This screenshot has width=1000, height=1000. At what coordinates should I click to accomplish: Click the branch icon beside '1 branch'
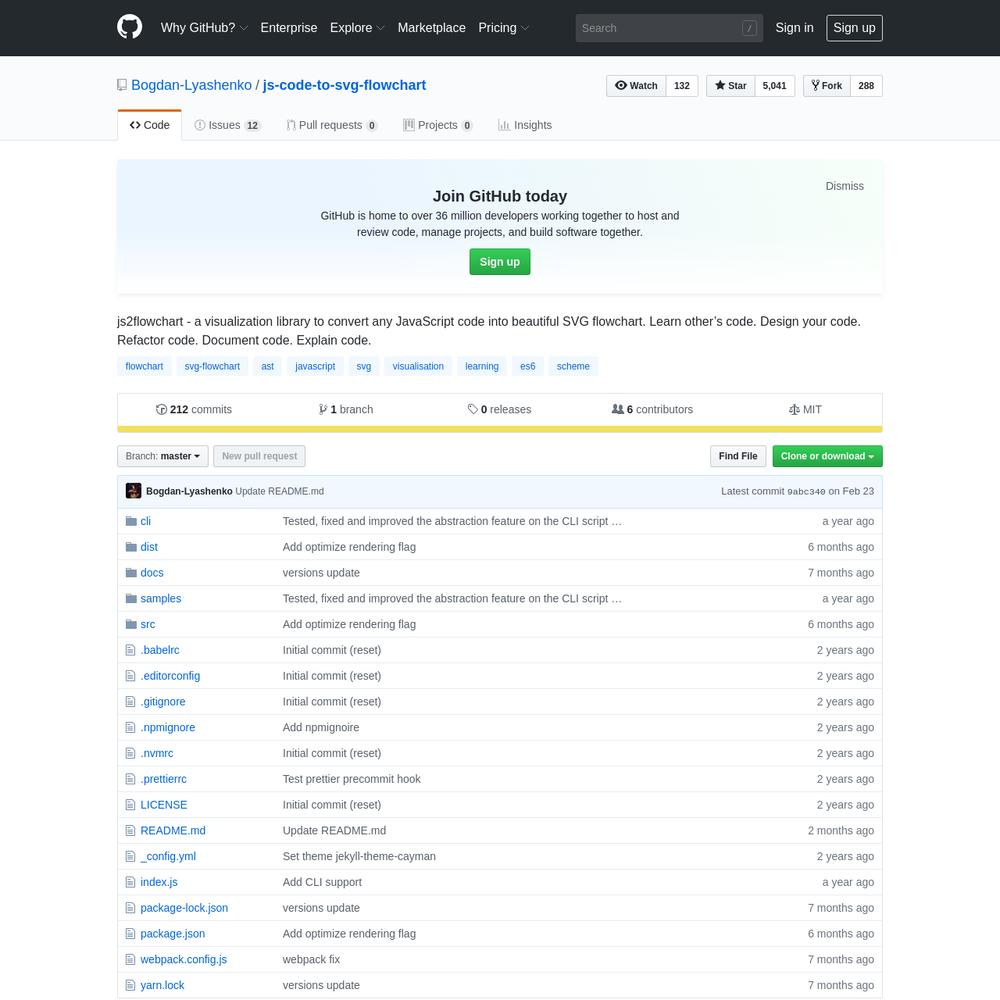[x=323, y=409]
